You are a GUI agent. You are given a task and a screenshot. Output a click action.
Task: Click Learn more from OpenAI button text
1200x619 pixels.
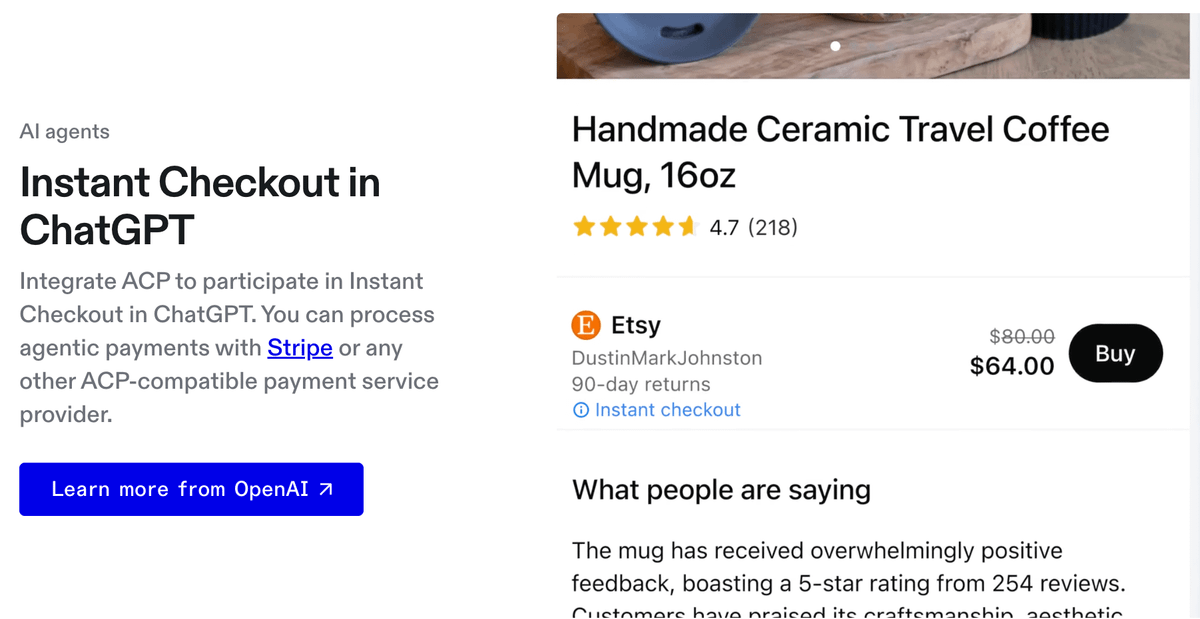tap(180, 490)
